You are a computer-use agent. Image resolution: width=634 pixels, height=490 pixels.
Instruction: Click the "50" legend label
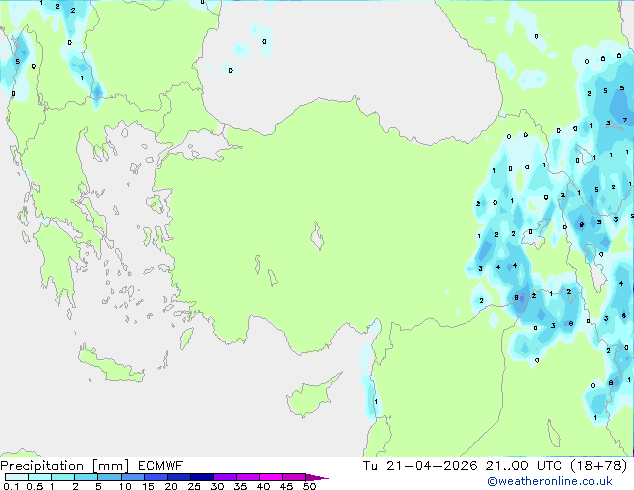(x=309, y=486)
